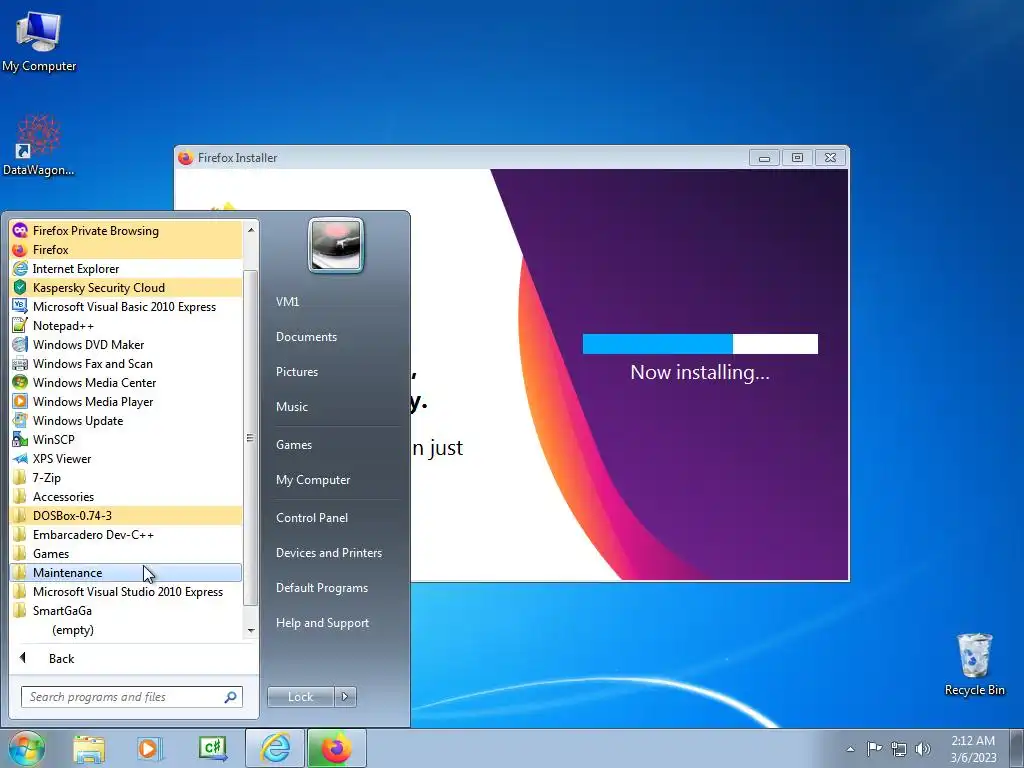Click the Firefox Installer title bar icon
Image resolution: width=1024 pixels, height=768 pixels.
[x=186, y=157]
